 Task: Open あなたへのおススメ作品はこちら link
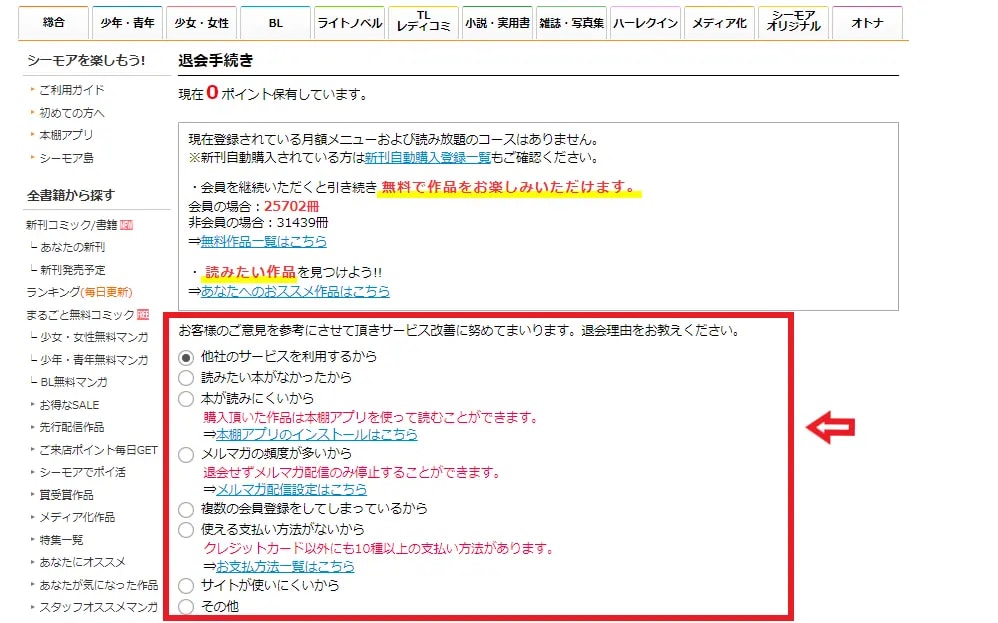[295, 291]
